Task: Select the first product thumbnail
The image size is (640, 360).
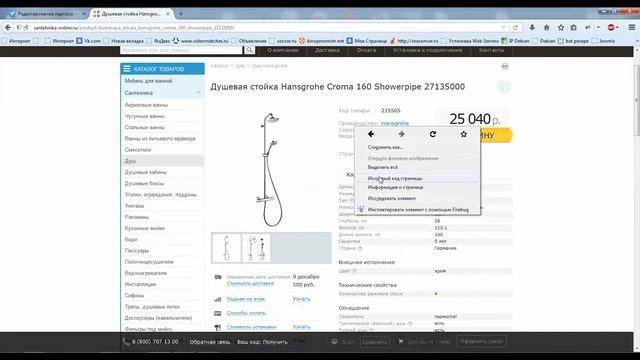Action: click(226, 247)
